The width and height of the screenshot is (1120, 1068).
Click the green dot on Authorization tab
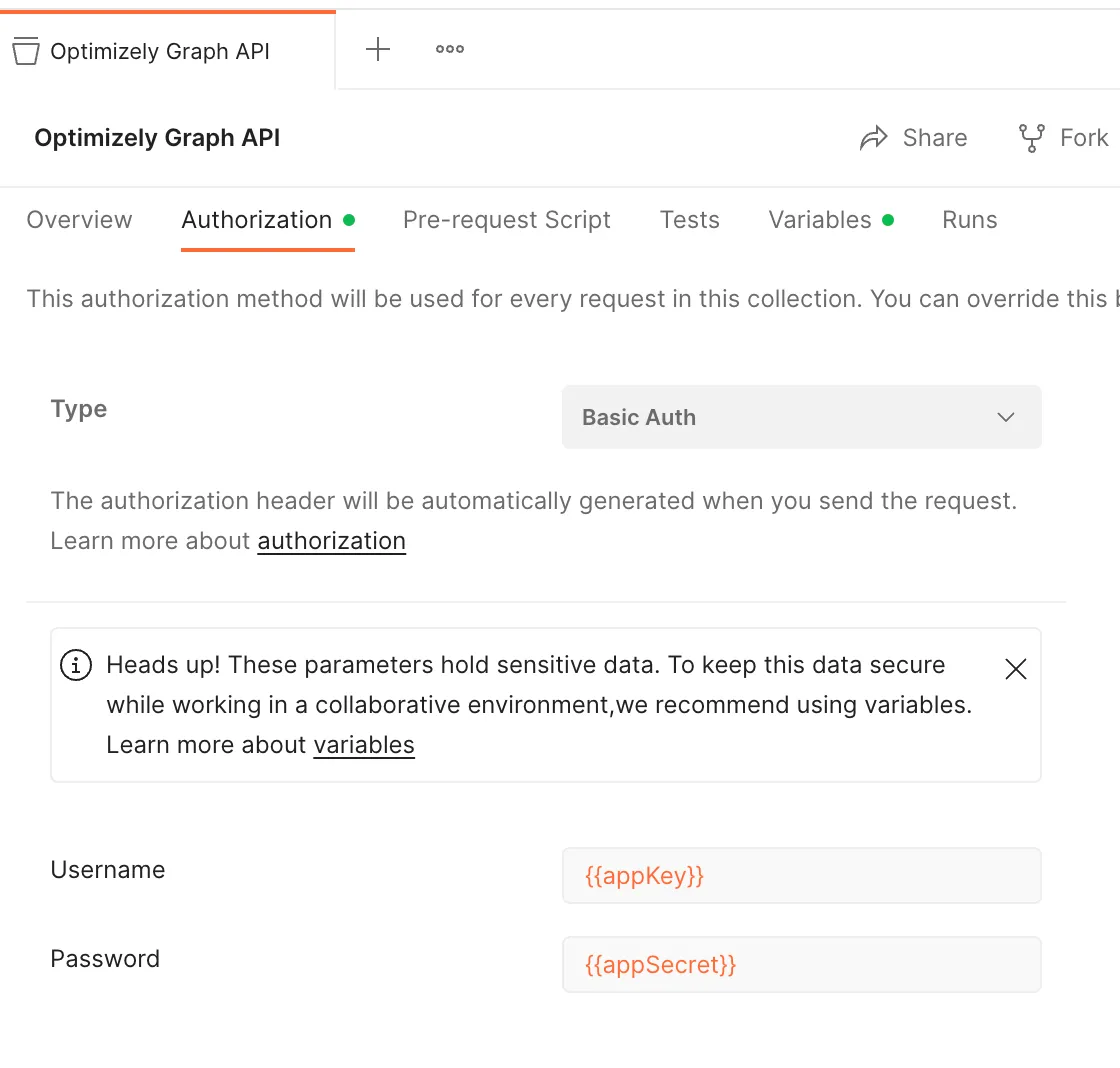point(349,220)
